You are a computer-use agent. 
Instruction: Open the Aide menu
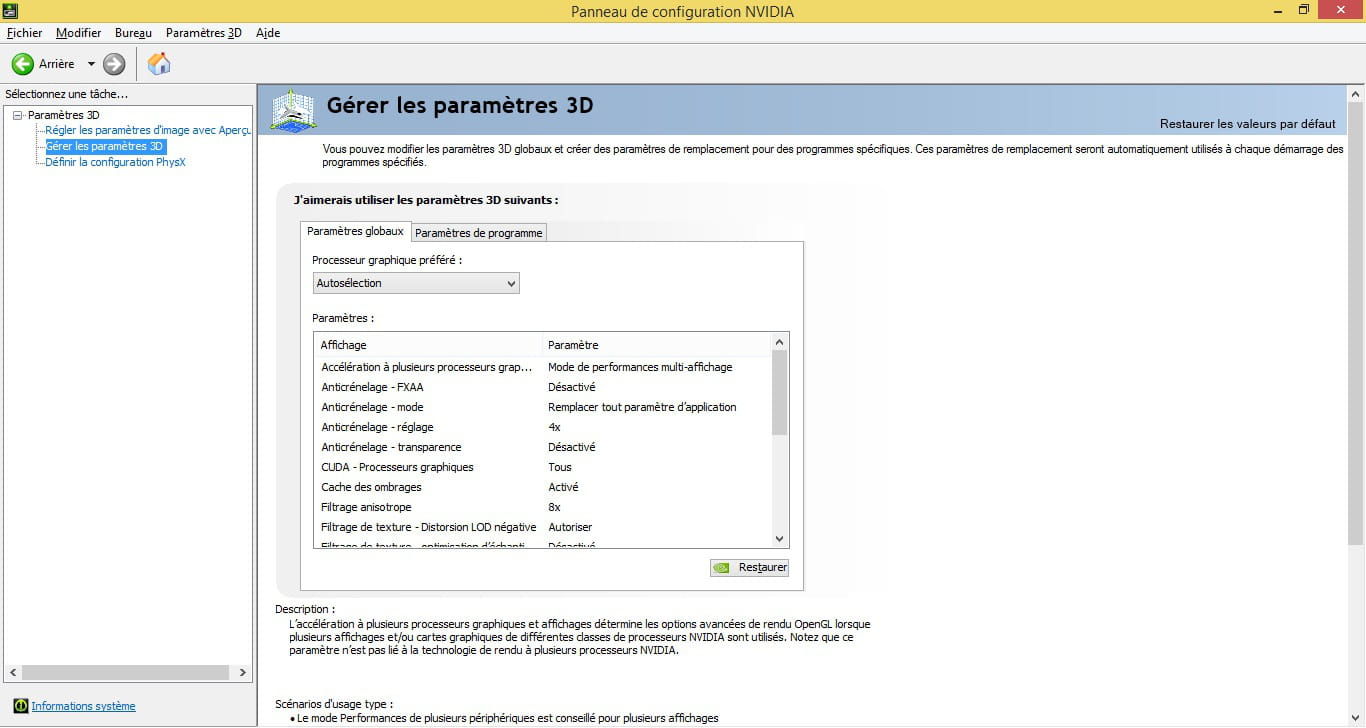click(x=268, y=33)
